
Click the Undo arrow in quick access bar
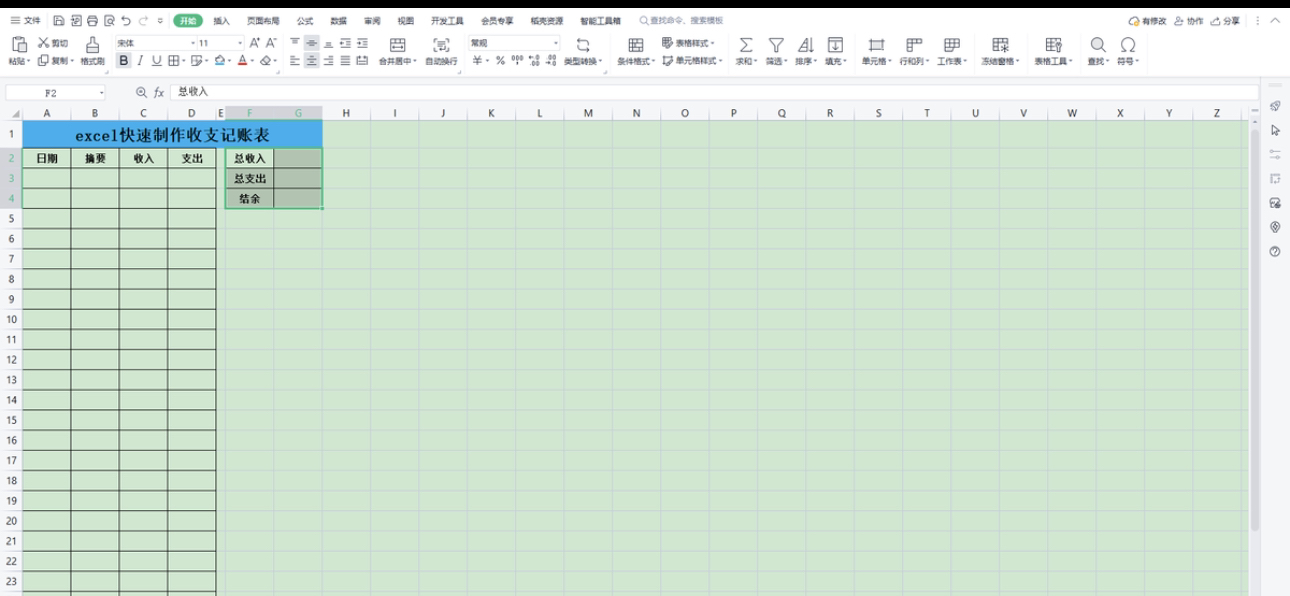tap(126, 20)
